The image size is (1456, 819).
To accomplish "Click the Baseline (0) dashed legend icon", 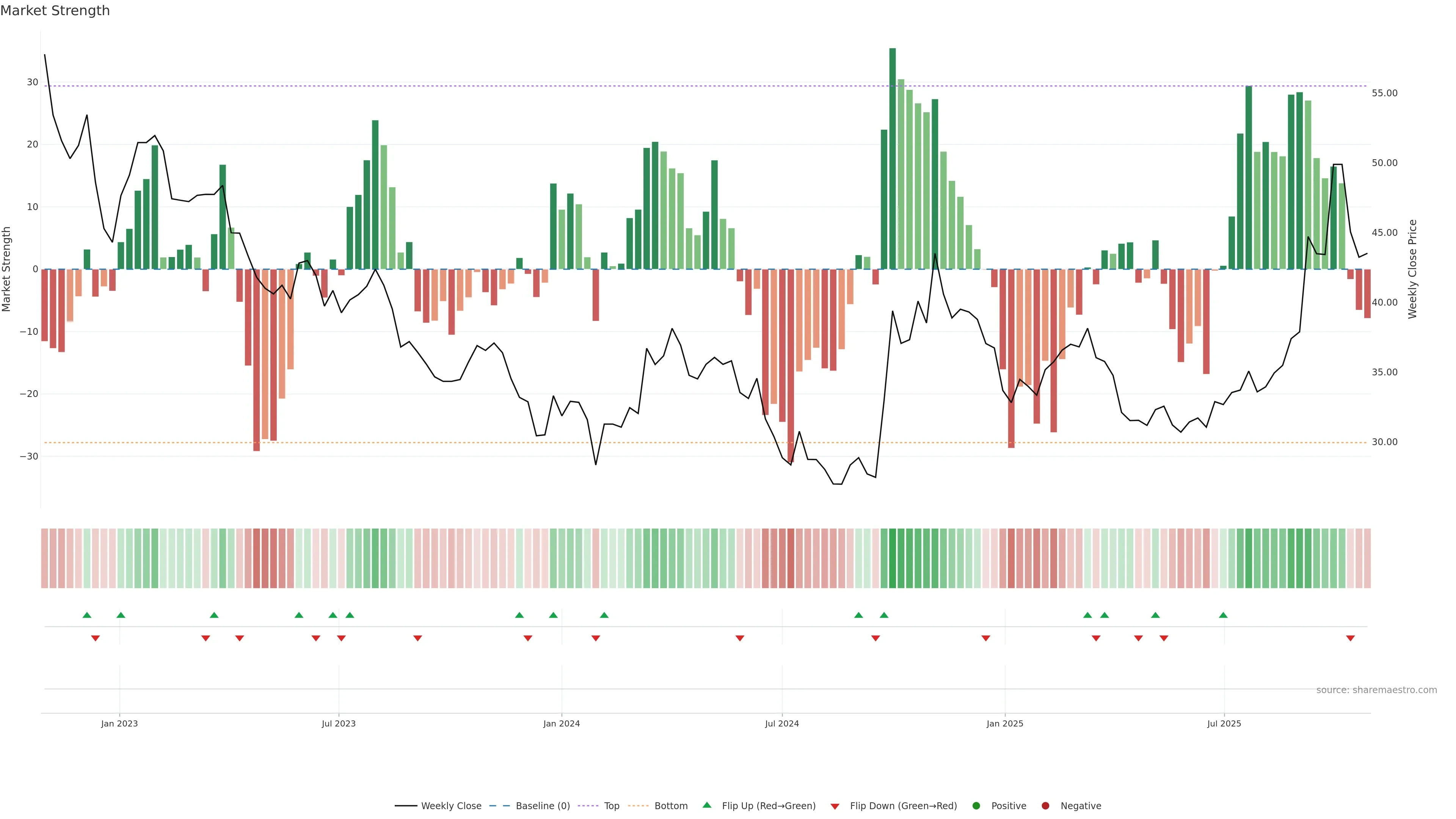I will [499, 806].
